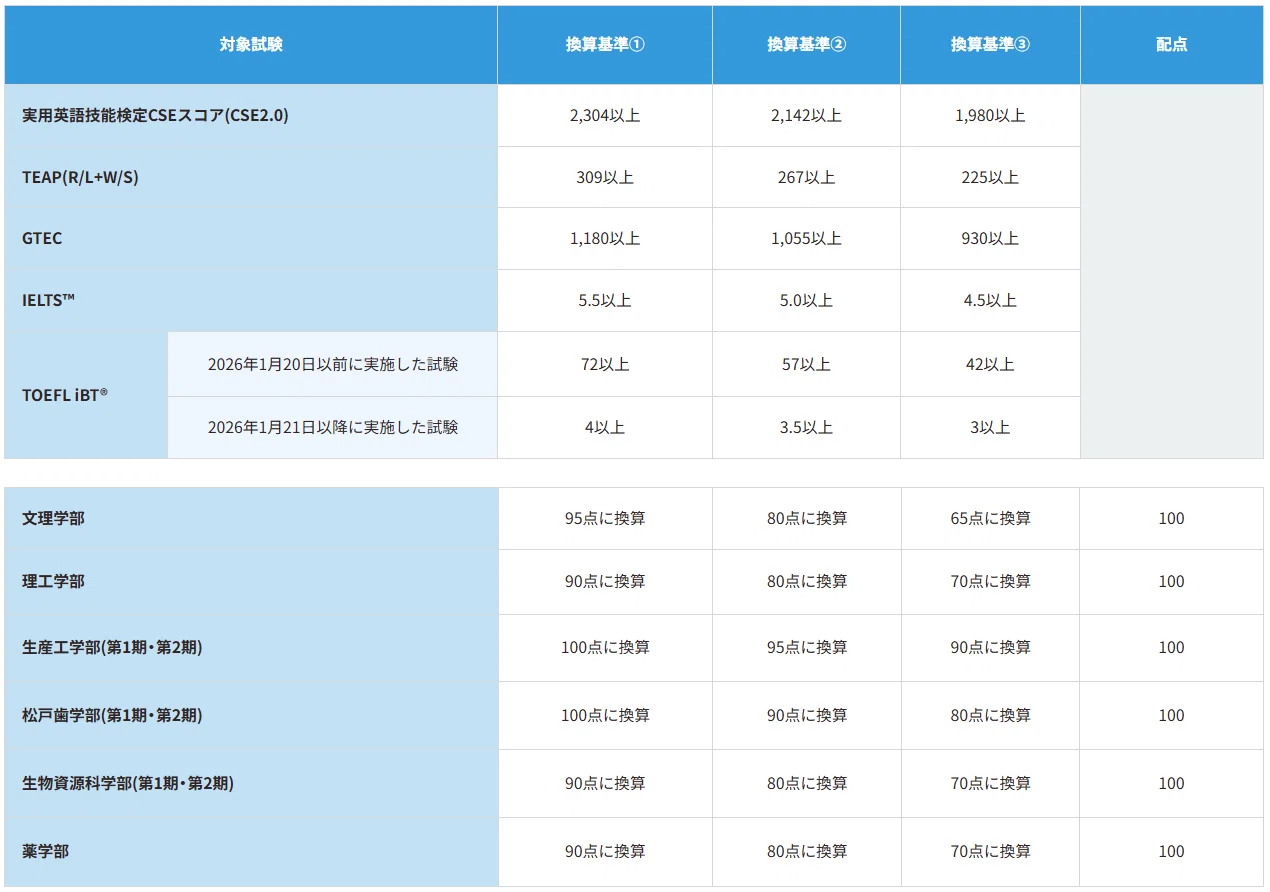
Task: Click the 2026年1月21日以降に実施した試験 sub-row label
Action: [332, 427]
